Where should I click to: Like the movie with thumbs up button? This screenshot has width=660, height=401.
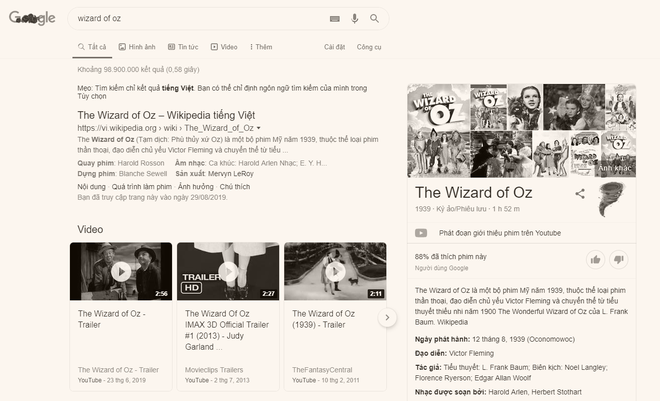(595, 260)
